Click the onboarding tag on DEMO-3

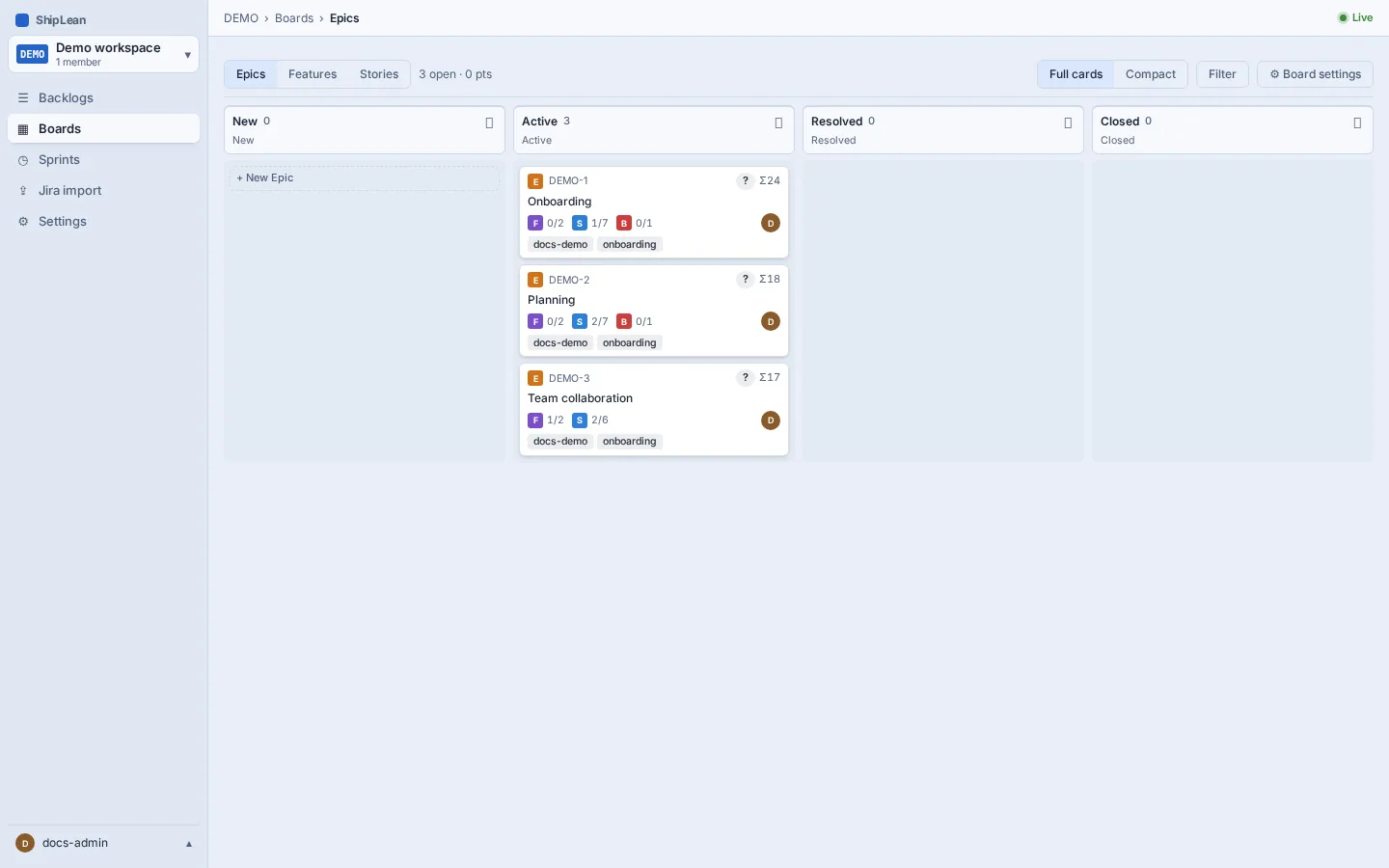[630, 442]
